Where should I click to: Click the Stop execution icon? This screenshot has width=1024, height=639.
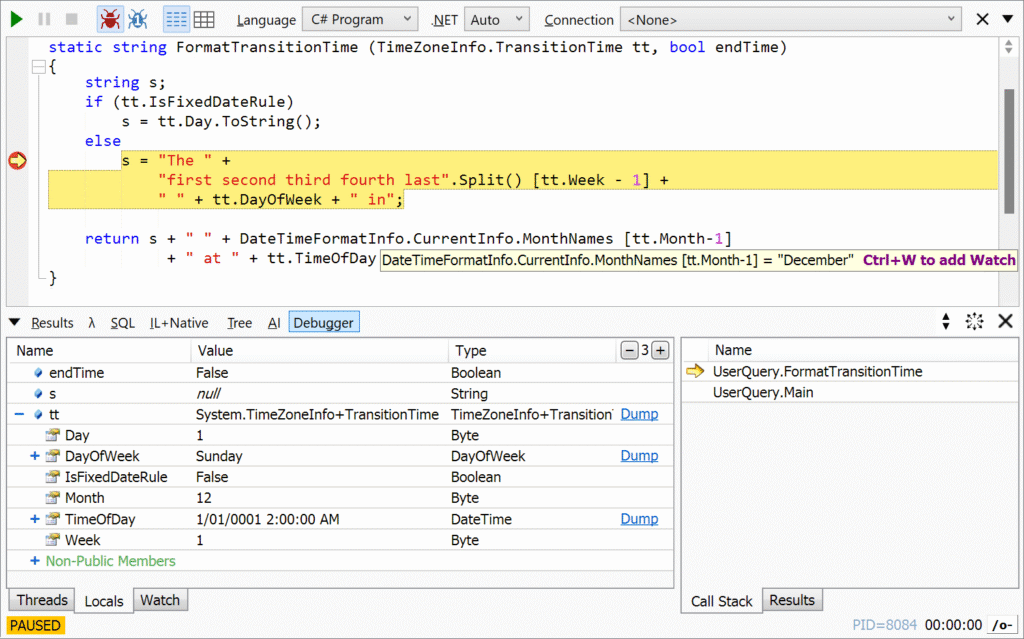(x=71, y=19)
